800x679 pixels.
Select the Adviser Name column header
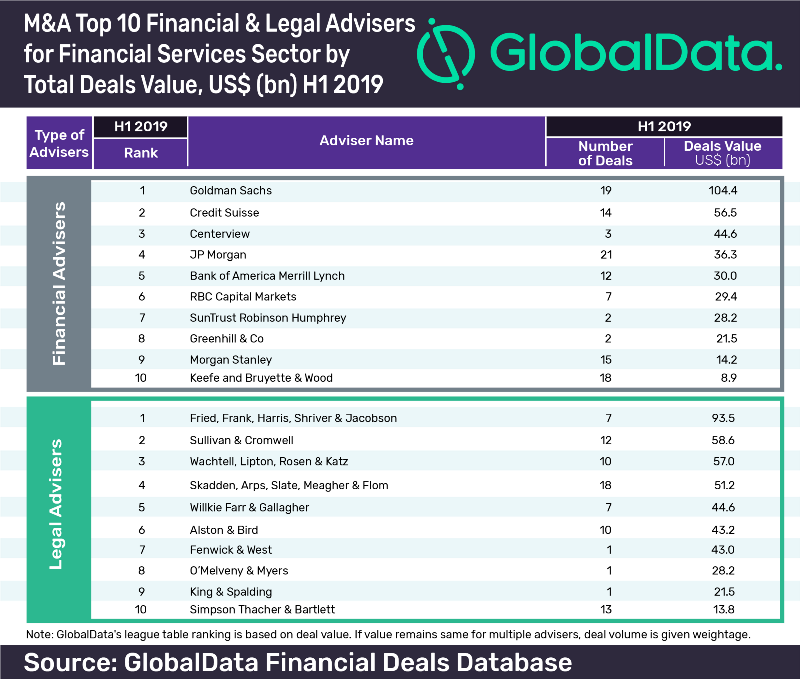366,140
